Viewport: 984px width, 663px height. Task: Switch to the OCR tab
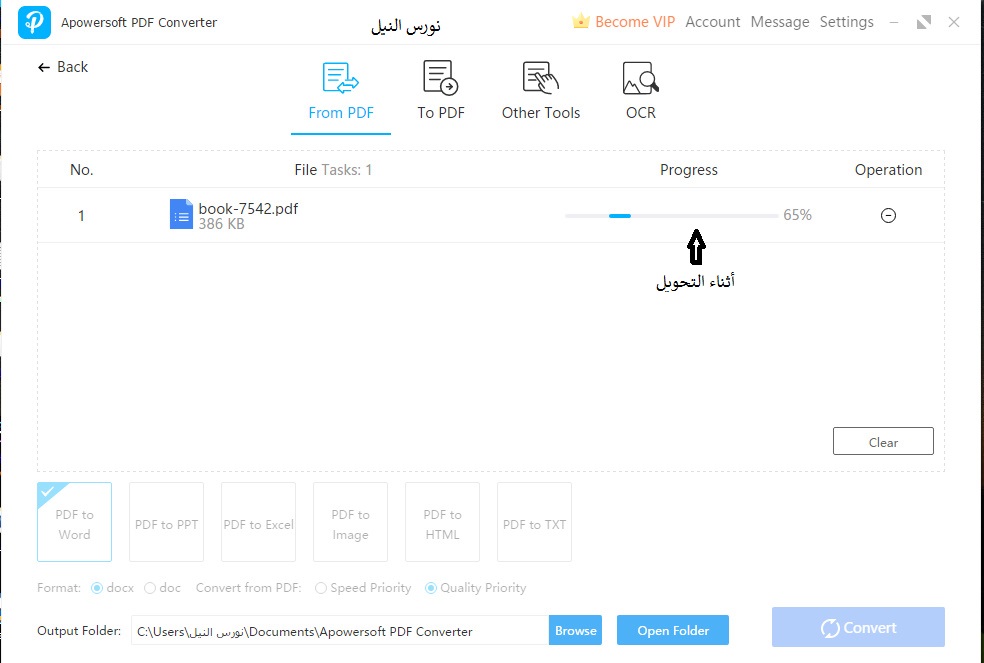coord(640,91)
